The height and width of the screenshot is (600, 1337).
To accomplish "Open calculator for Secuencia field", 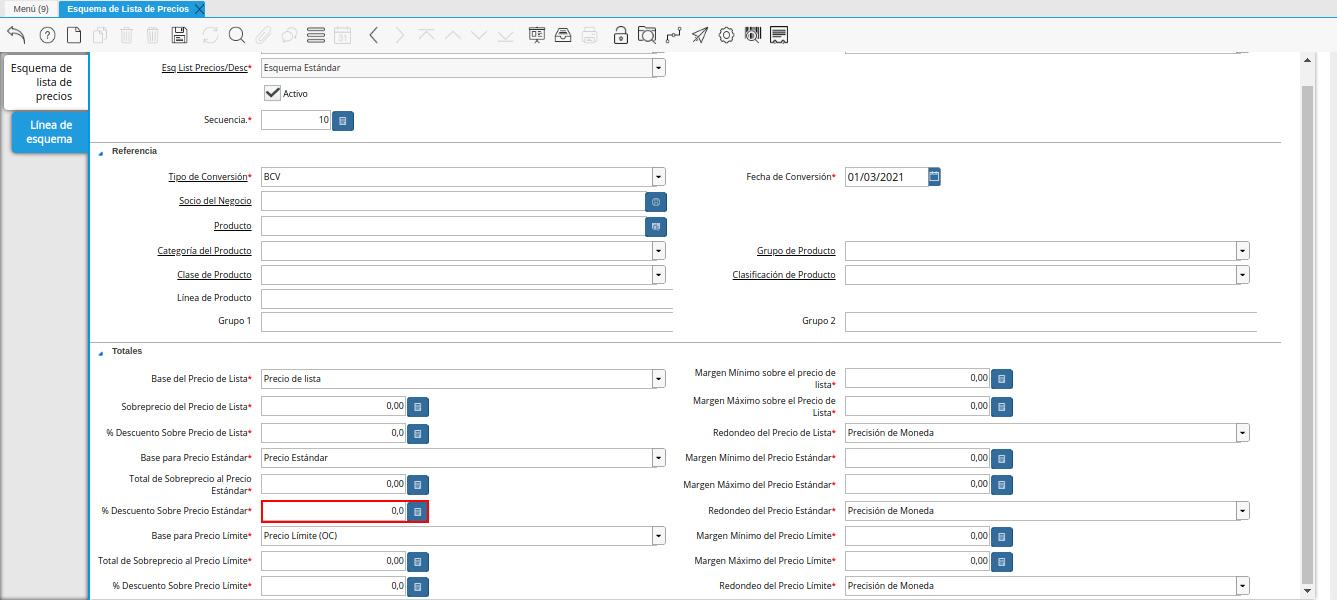I will click(x=343, y=121).
